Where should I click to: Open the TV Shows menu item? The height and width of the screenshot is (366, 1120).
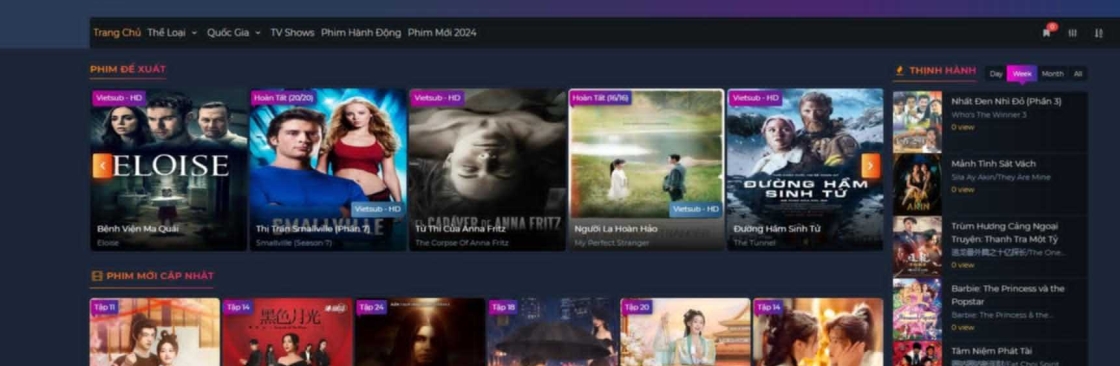pos(292,33)
